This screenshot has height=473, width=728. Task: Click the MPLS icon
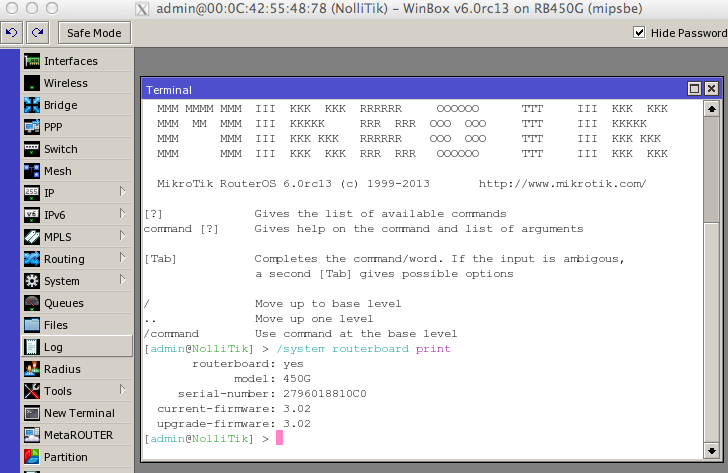[32, 237]
